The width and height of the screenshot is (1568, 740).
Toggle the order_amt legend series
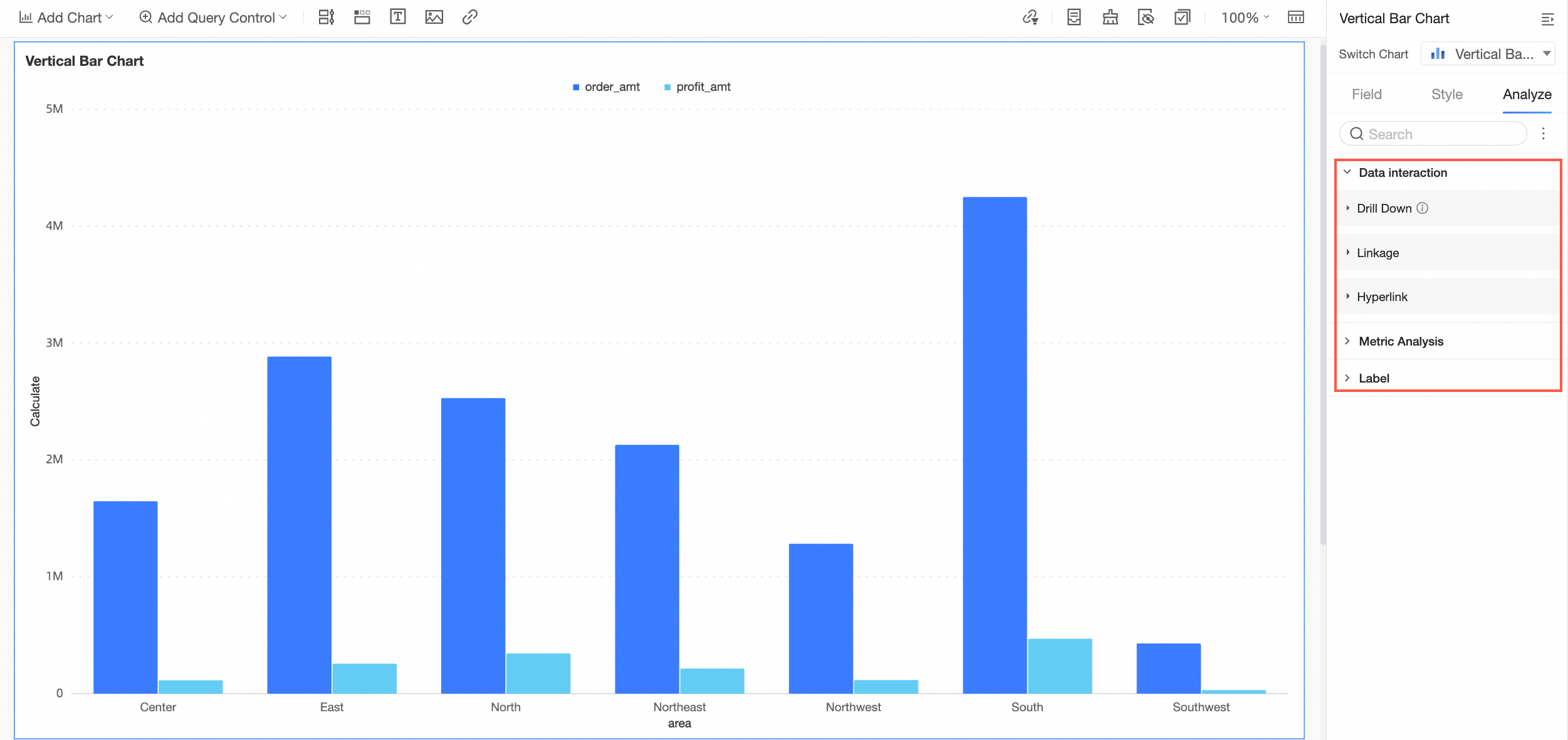[606, 87]
